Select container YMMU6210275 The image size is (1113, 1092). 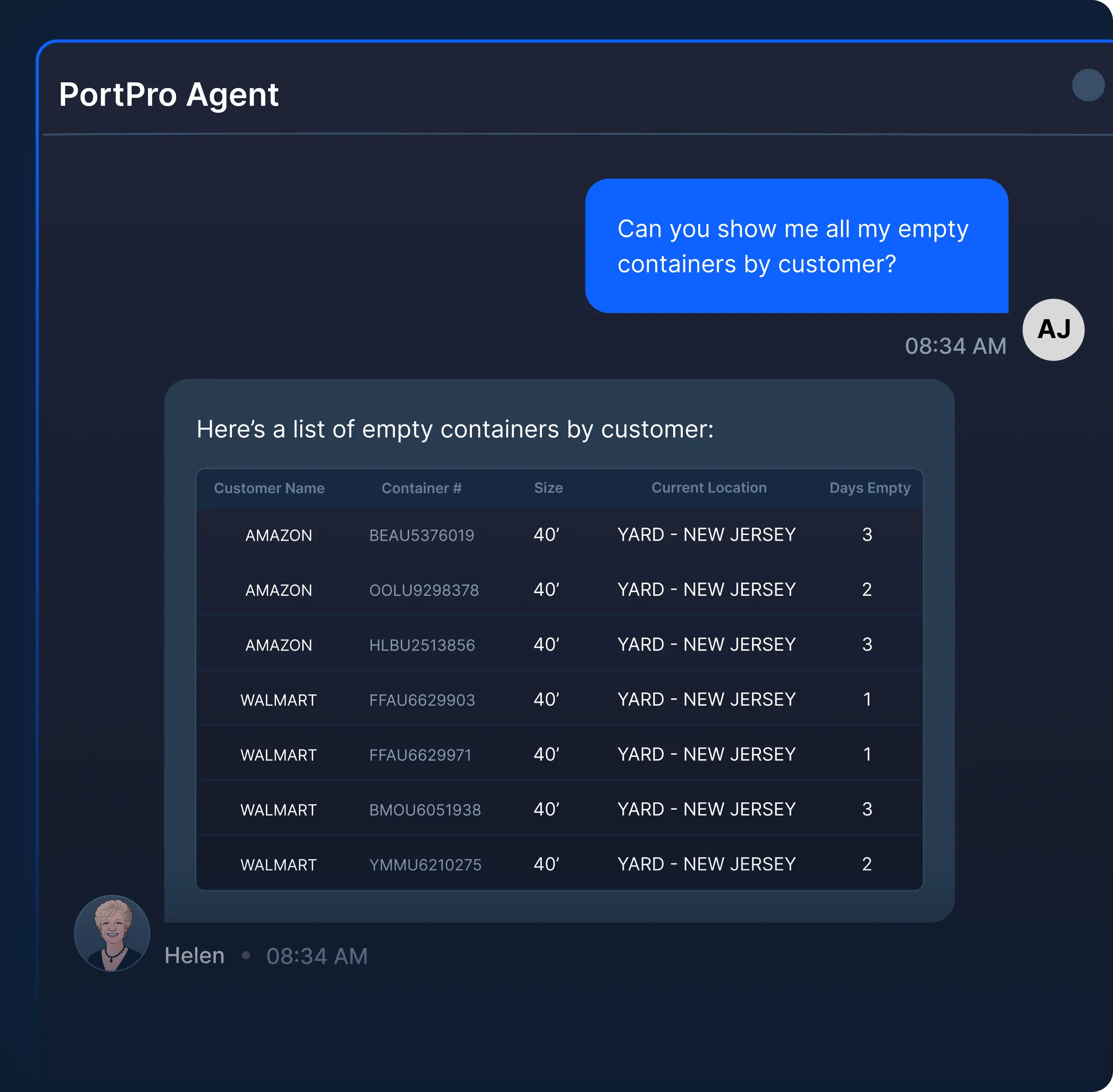pos(425,865)
